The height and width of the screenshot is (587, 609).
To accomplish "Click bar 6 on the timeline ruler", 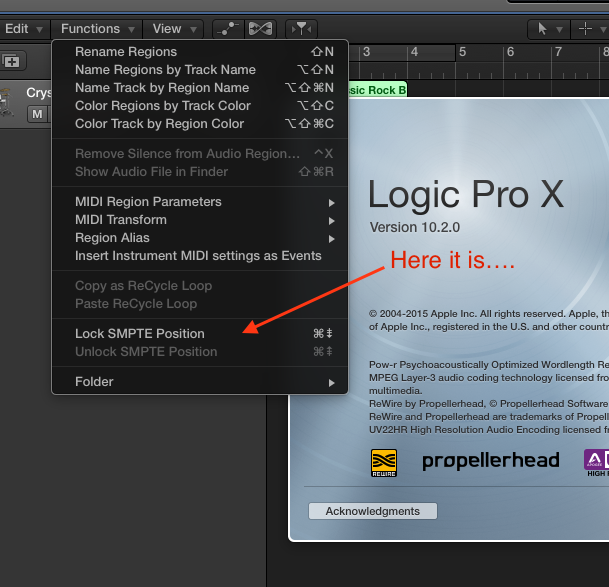I will (510, 52).
